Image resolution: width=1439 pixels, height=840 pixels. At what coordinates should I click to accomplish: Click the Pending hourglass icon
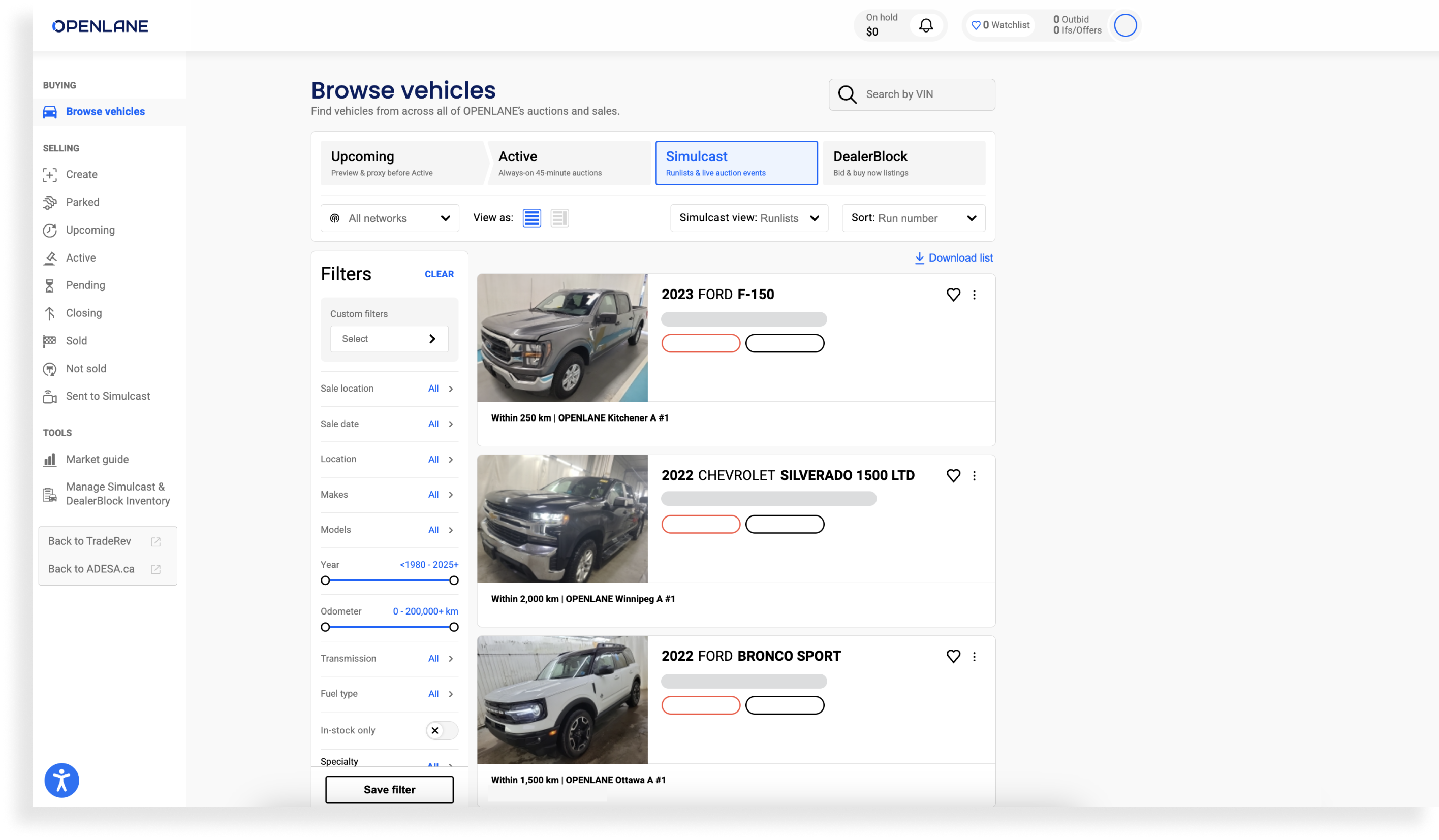click(50, 285)
